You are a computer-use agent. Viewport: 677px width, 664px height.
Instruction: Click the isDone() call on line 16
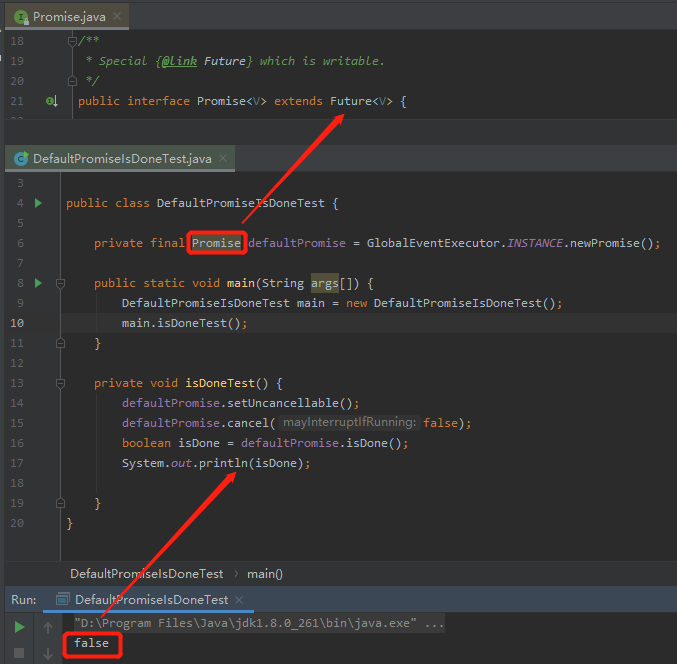pos(374,443)
